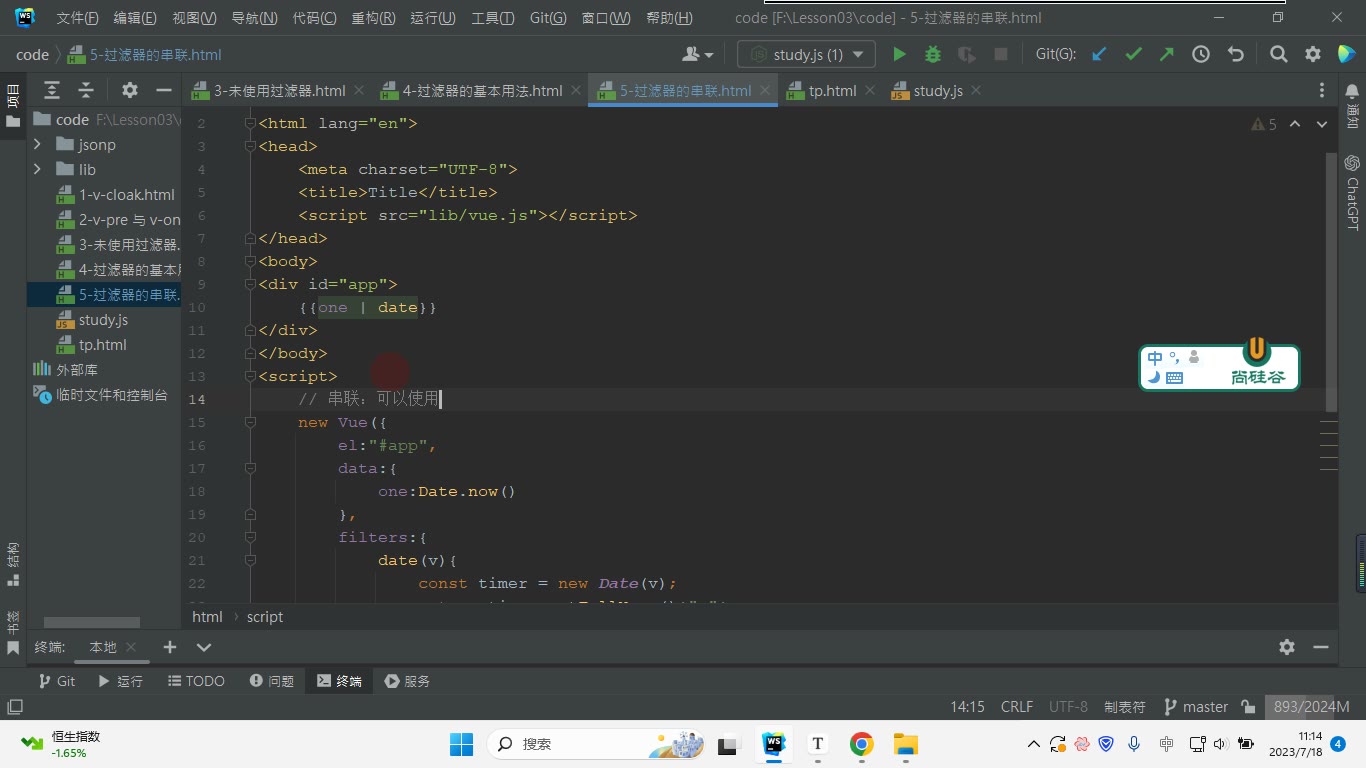Push commits with the green arrow icon

1167,54
